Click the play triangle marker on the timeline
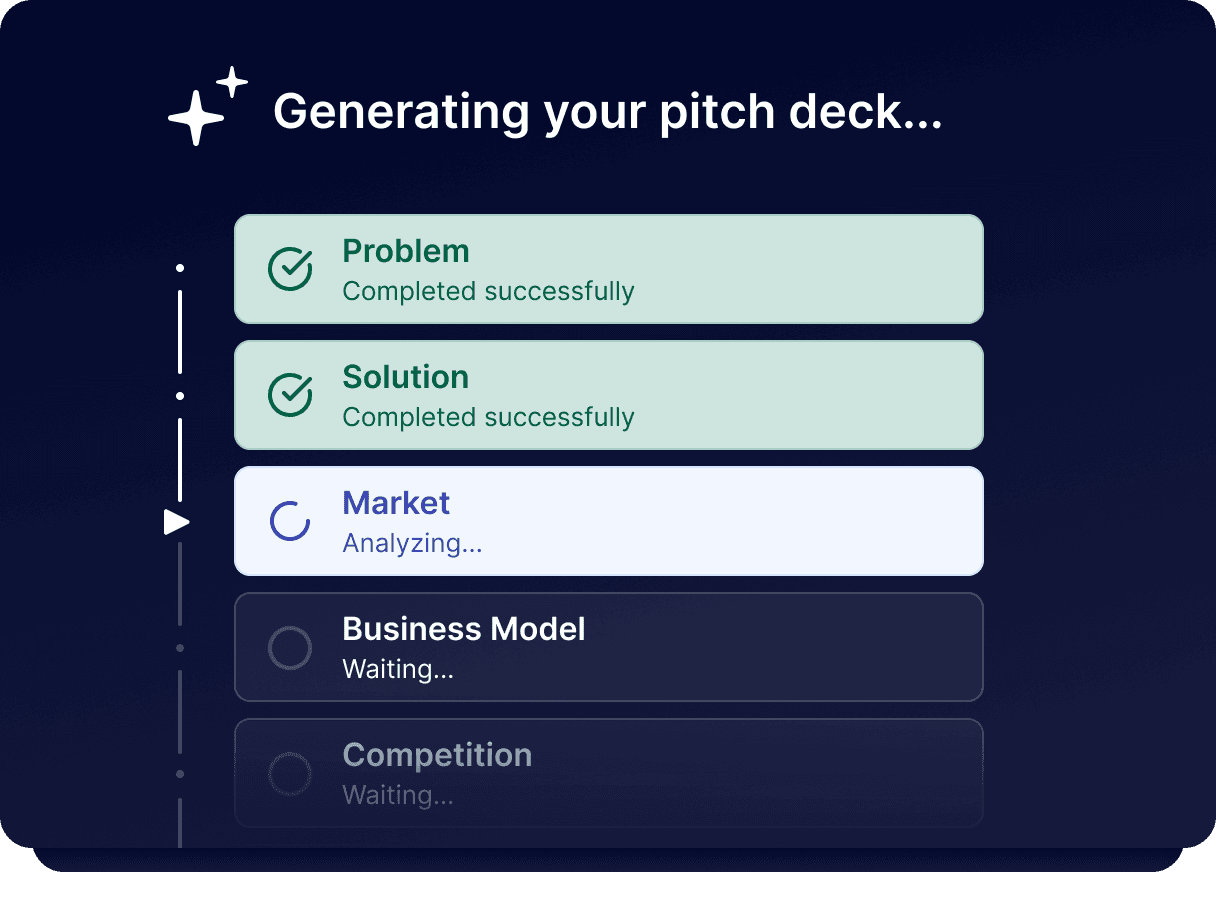Image resolution: width=1216 pixels, height=912 pixels. point(177,520)
